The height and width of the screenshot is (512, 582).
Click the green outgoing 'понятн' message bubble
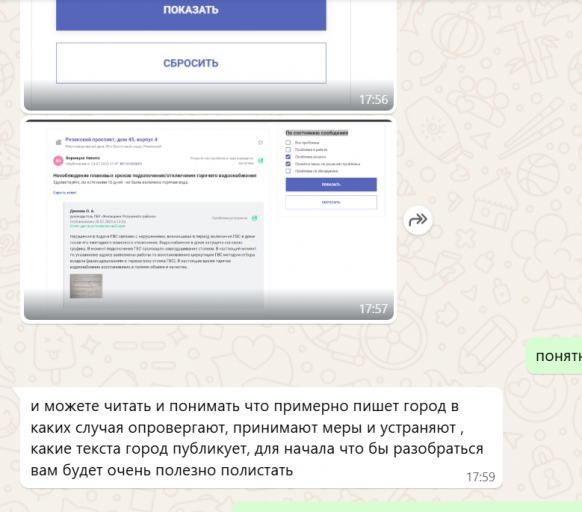click(554, 356)
